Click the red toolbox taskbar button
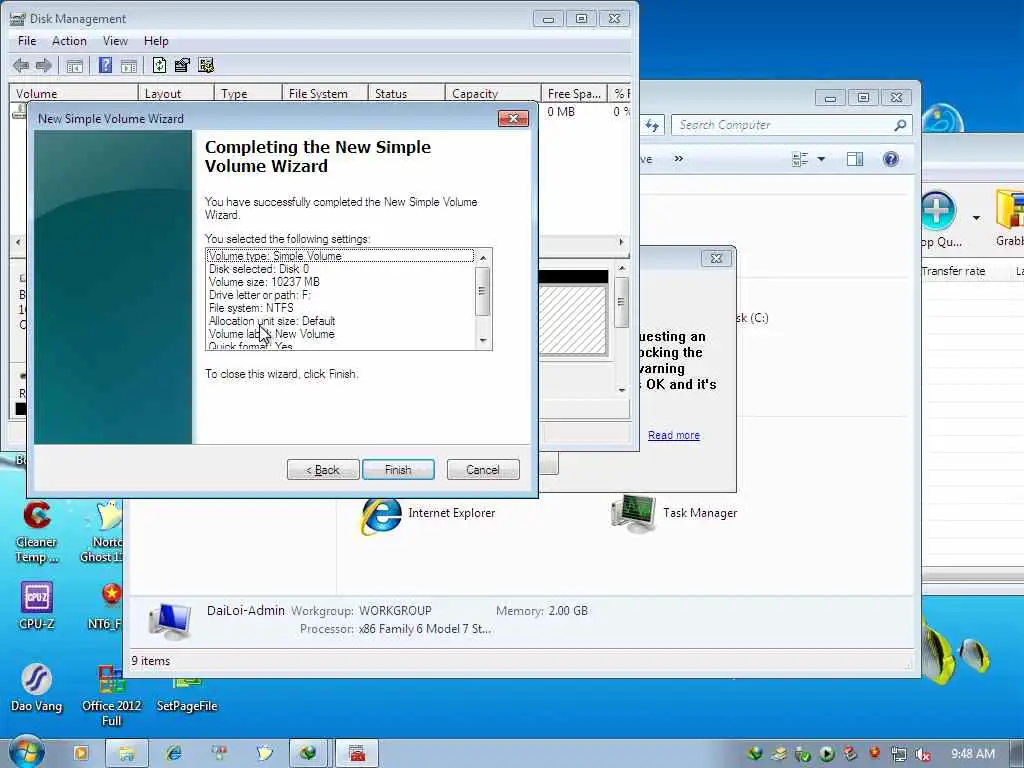The width and height of the screenshot is (1024, 768). tap(357, 754)
